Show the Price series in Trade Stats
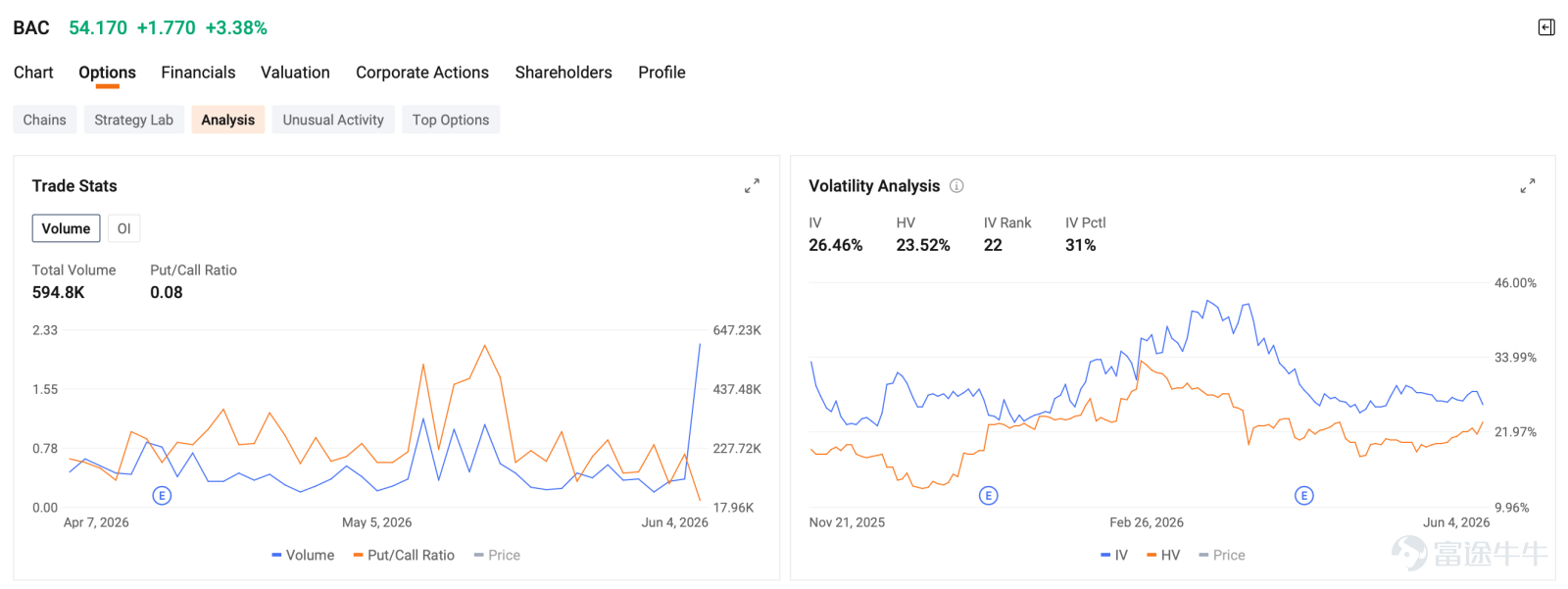Viewport: 1568px width, 589px height. tap(497, 556)
